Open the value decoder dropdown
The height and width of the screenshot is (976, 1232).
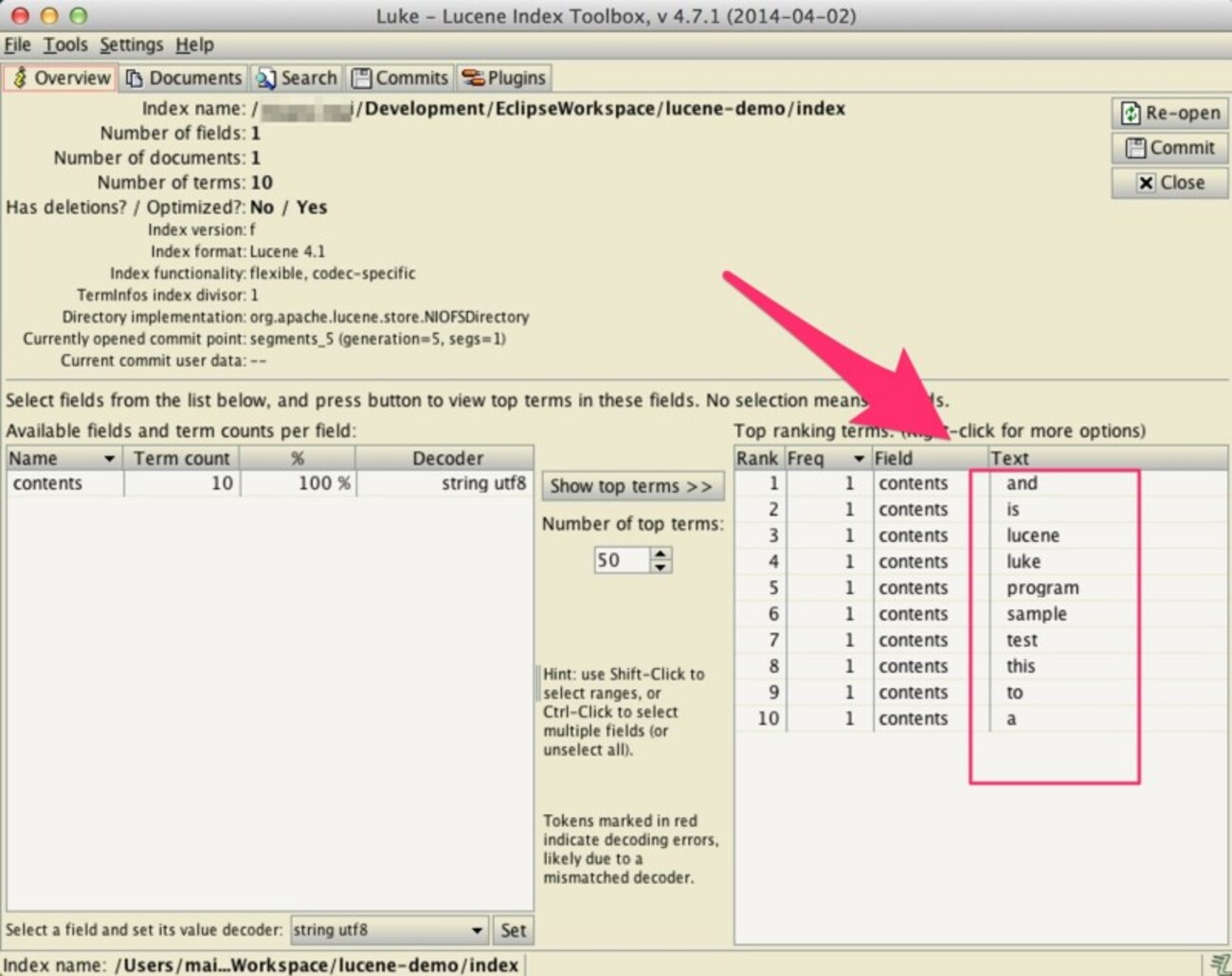click(x=390, y=931)
